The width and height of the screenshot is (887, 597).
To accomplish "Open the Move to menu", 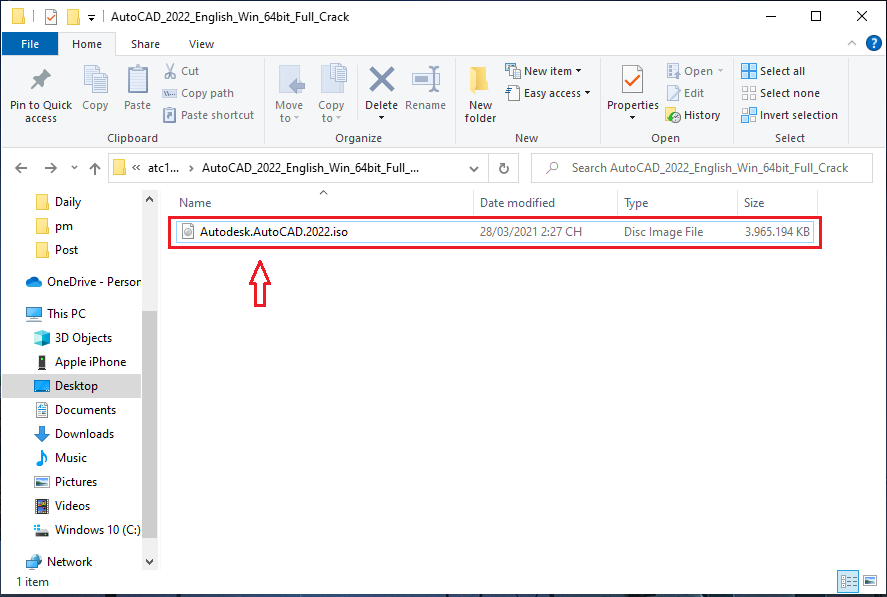I will coord(289,94).
